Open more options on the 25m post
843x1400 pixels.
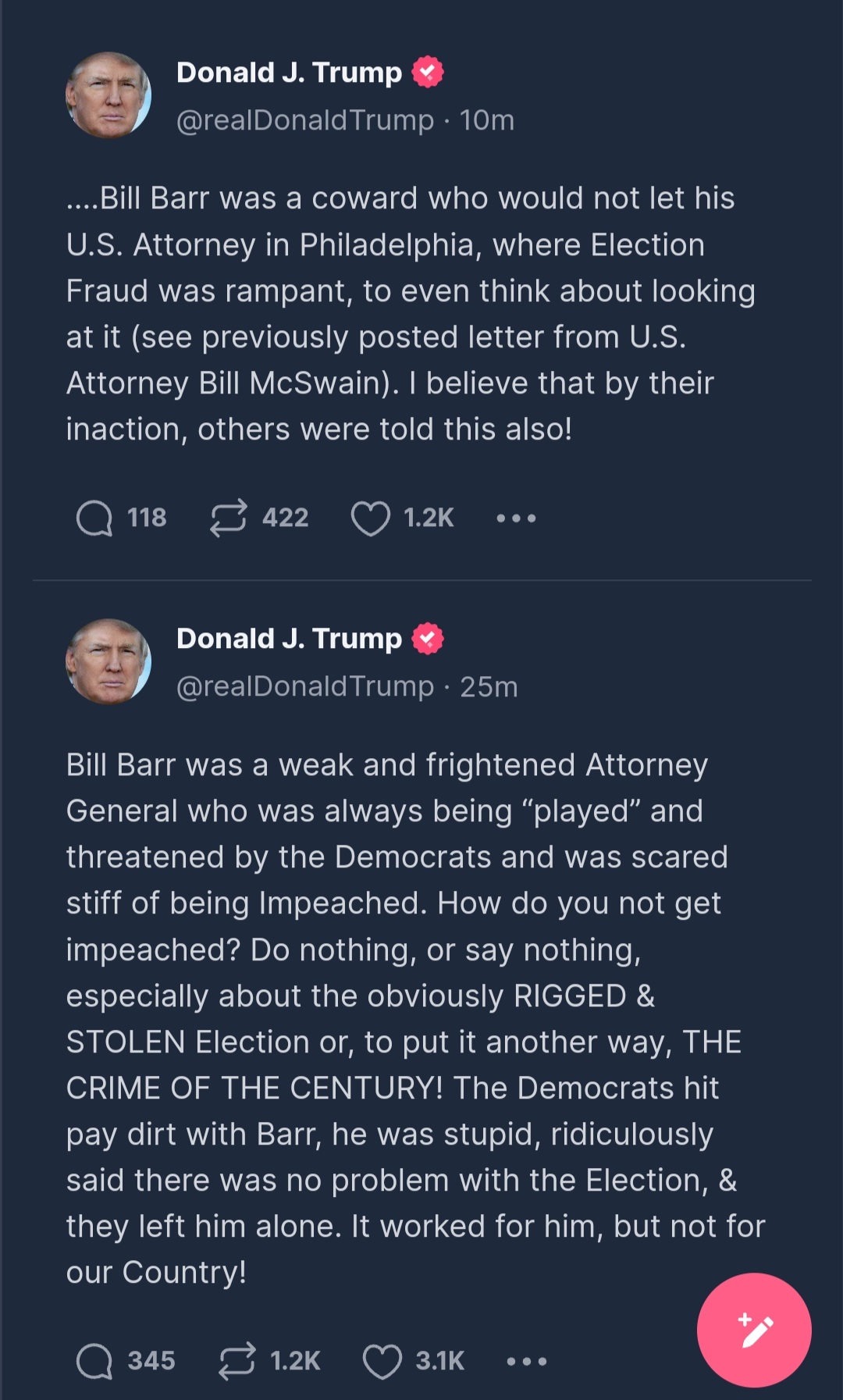[x=527, y=1362]
